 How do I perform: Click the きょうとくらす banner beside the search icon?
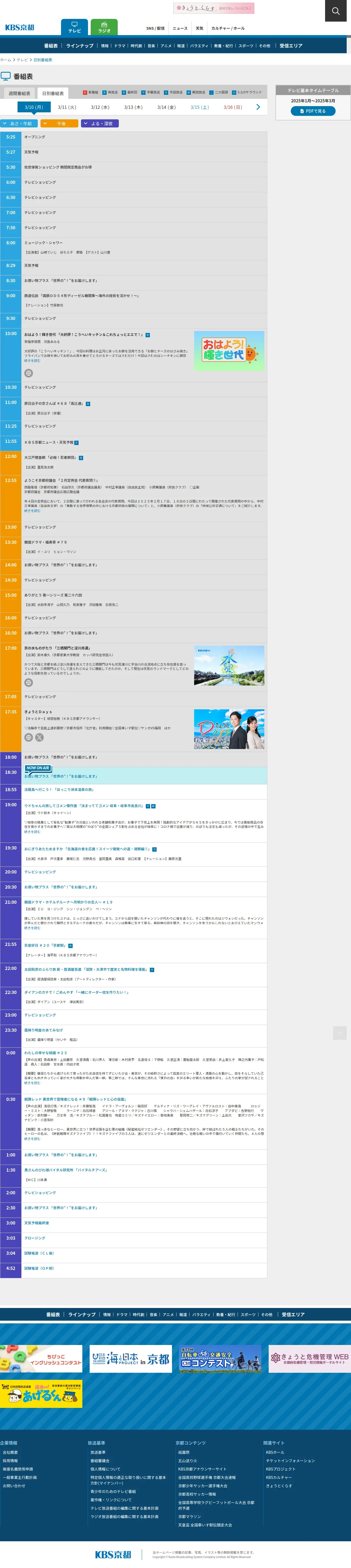click(214, 8)
